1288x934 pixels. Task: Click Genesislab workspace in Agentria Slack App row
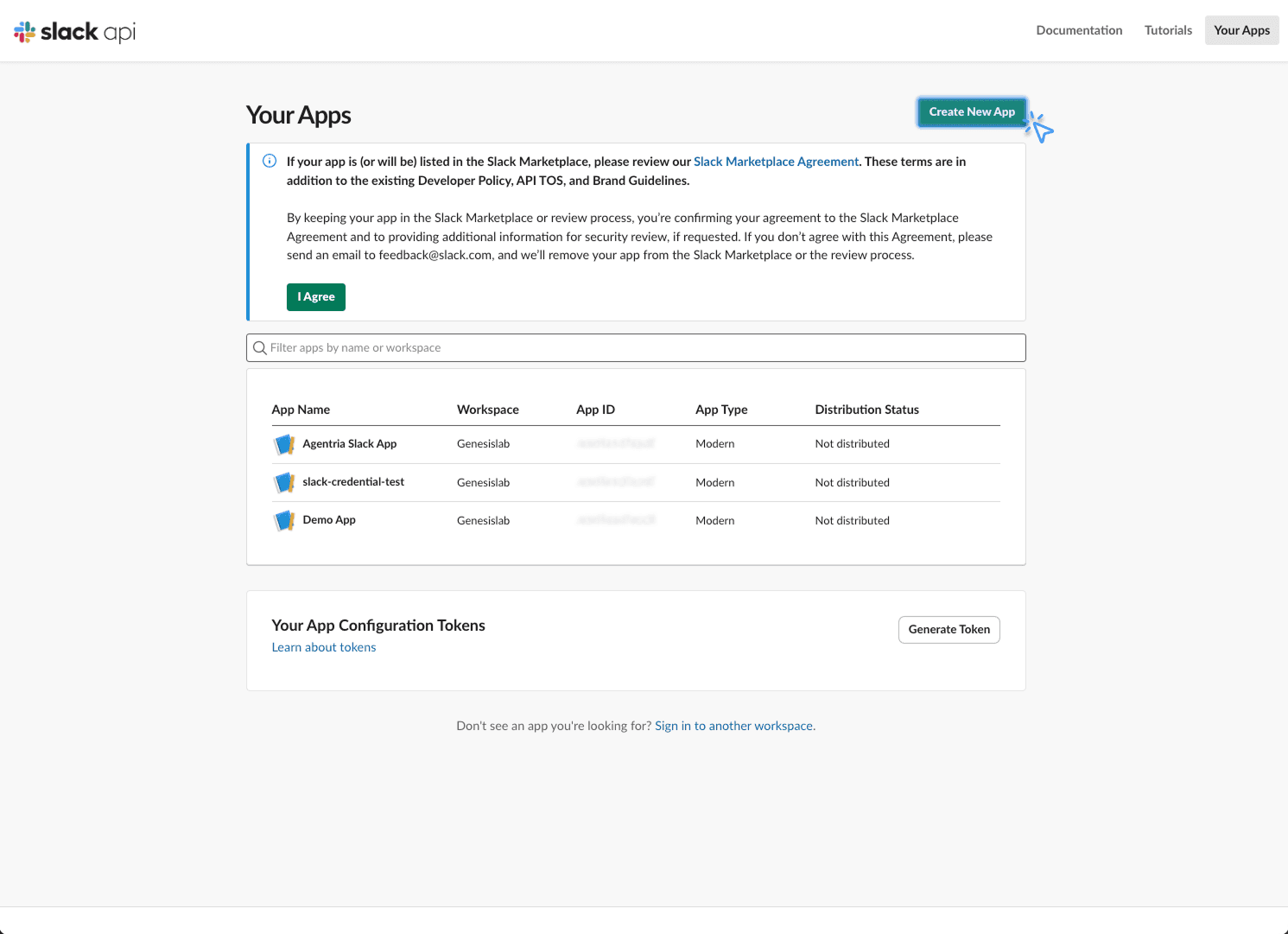click(x=483, y=444)
